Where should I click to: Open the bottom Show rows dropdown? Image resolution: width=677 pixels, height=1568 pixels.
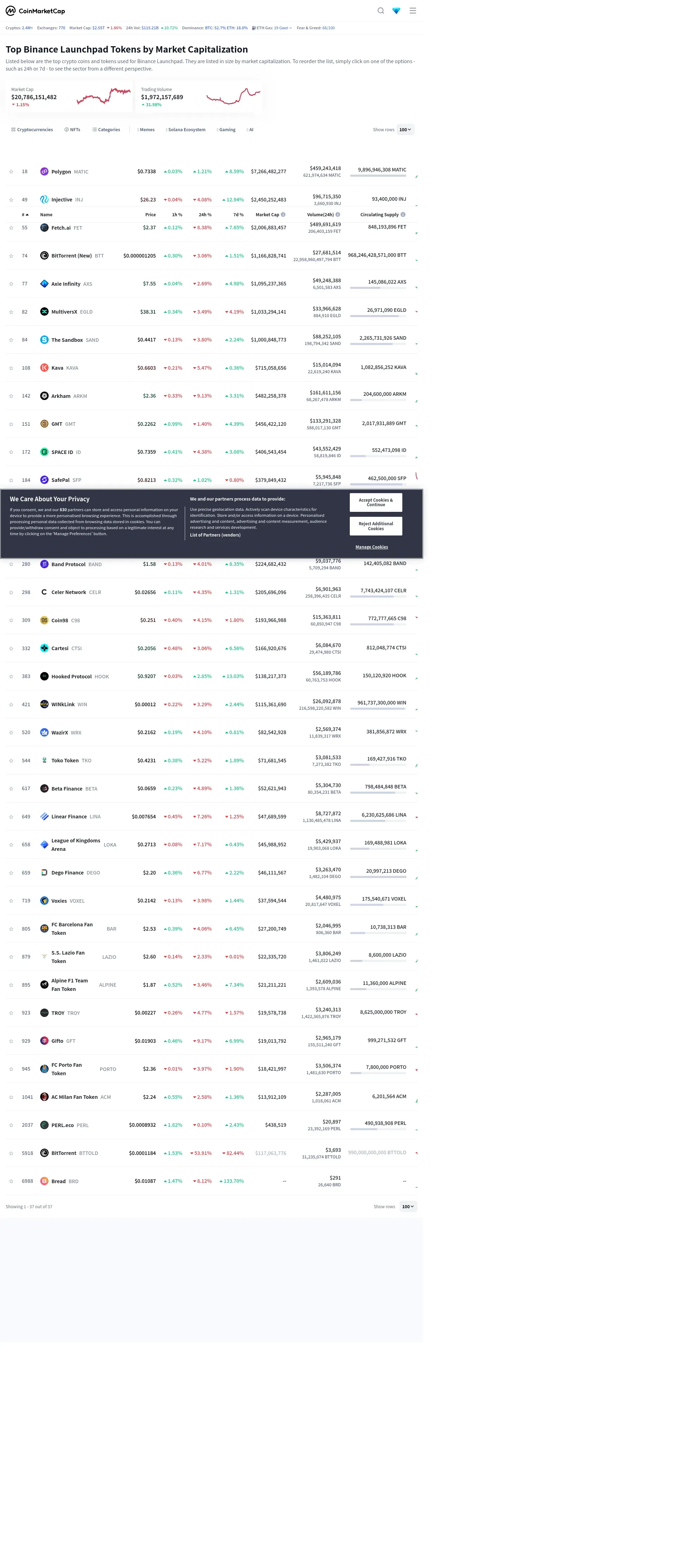pyautogui.click(x=408, y=1206)
